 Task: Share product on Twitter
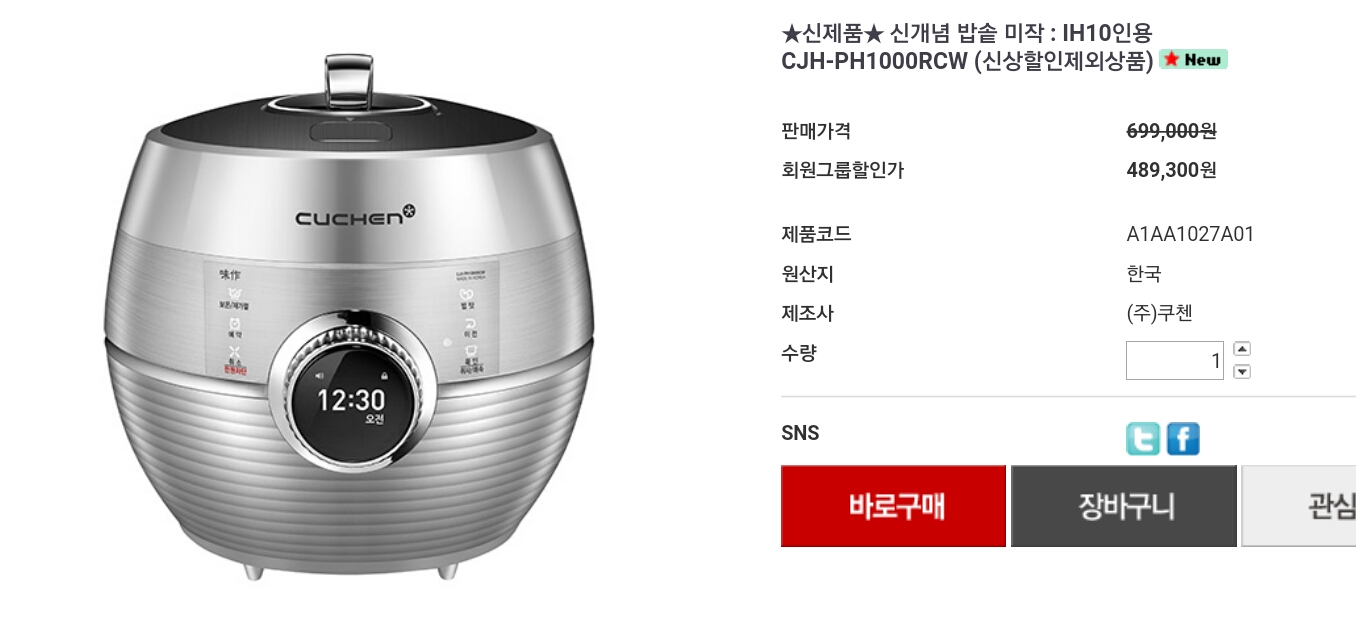coord(1143,439)
